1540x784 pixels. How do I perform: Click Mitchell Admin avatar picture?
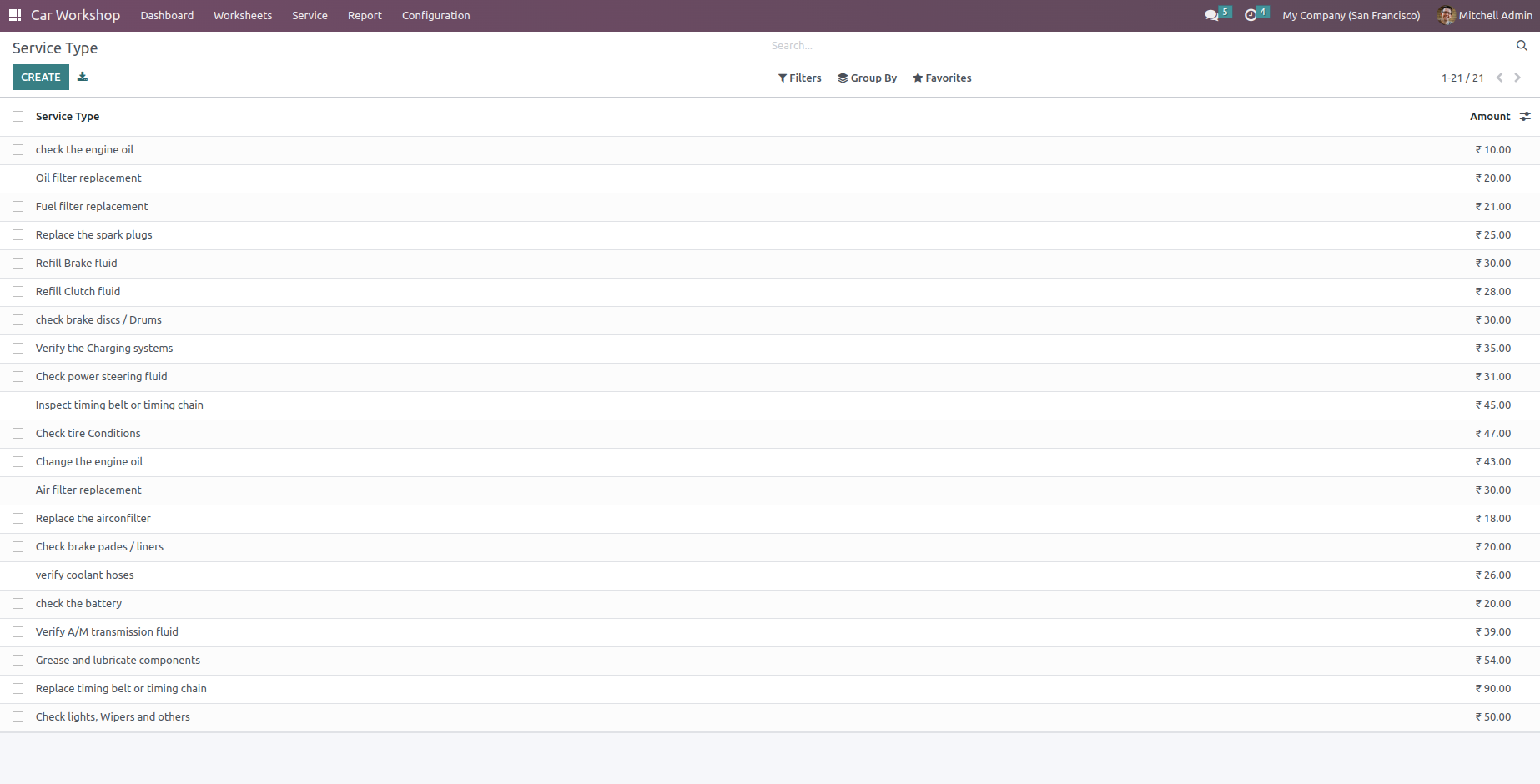1446,15
